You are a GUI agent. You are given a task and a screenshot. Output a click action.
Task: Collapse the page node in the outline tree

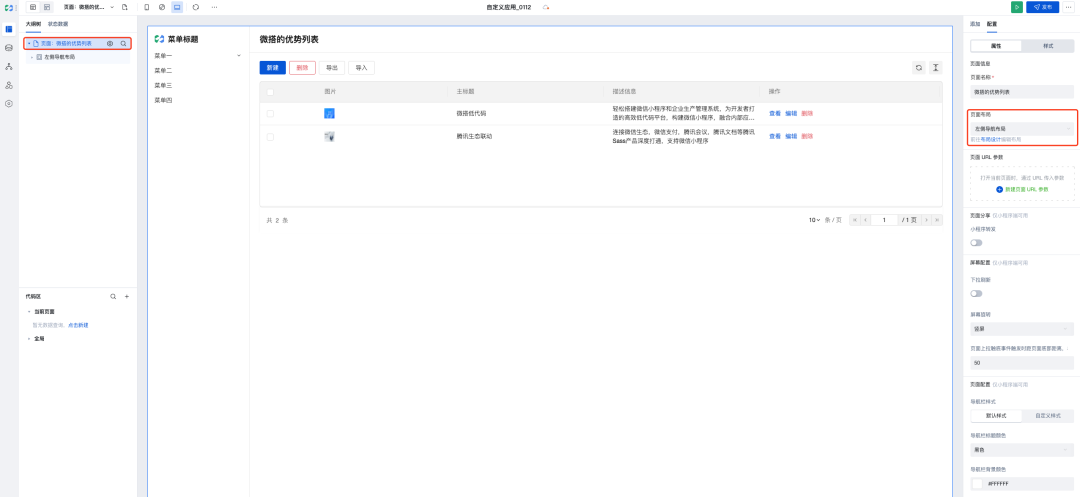pos(29,43)
